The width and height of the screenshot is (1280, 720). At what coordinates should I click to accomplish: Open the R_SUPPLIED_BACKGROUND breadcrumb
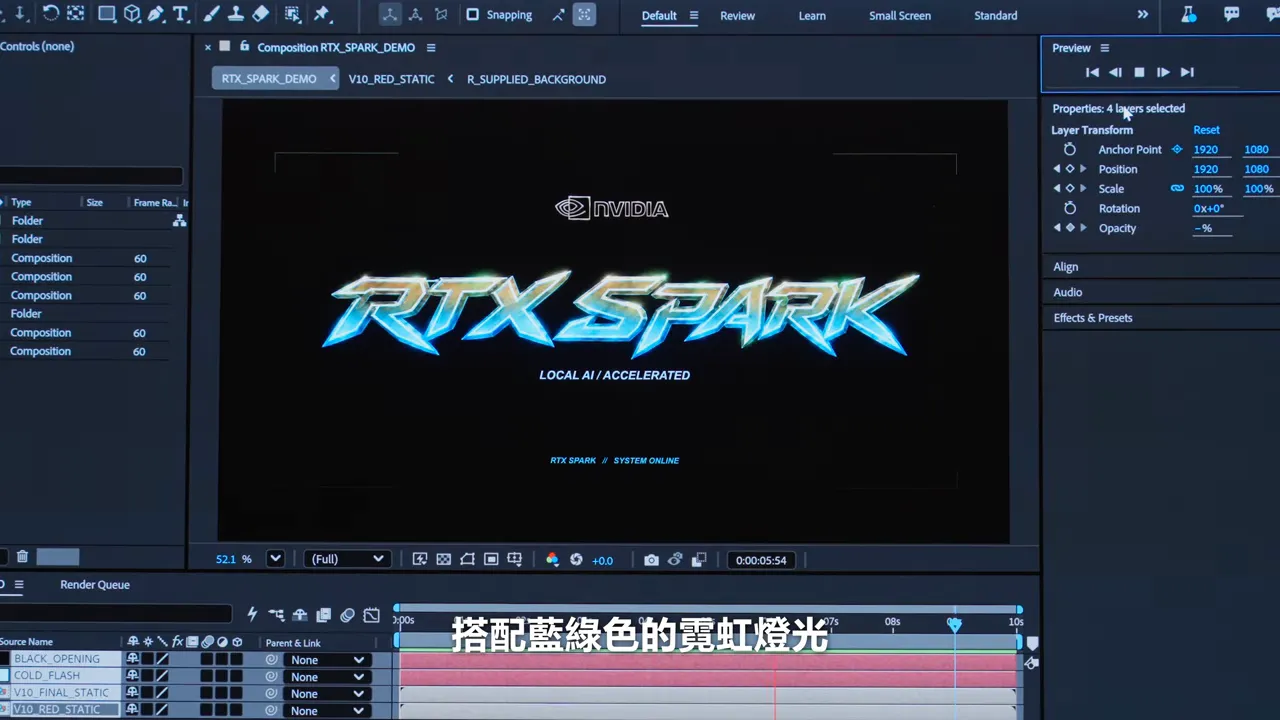[x=536, y=79]
